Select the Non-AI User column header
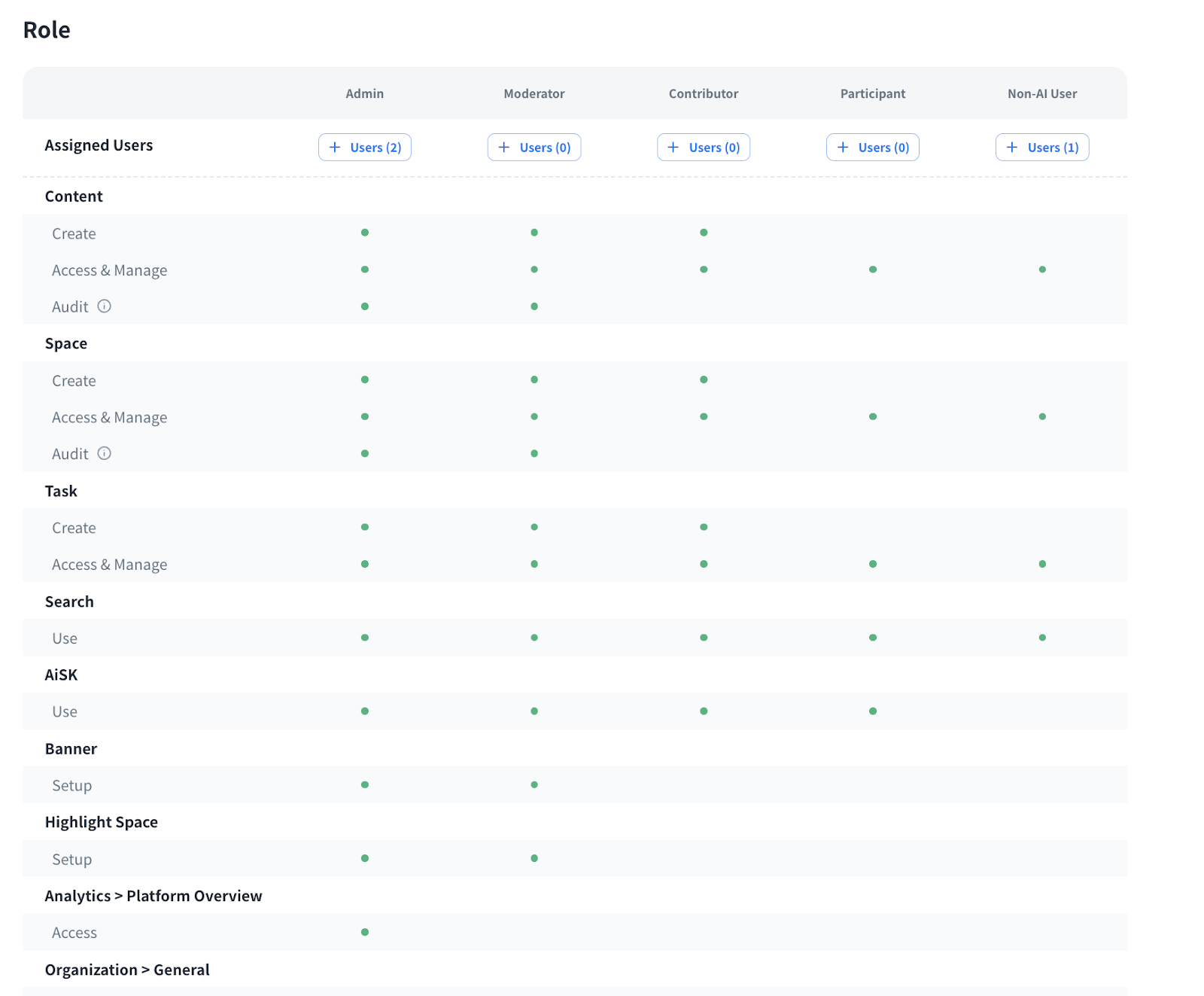Viewport: 1204px width, 996px height. pos(1042,94)
